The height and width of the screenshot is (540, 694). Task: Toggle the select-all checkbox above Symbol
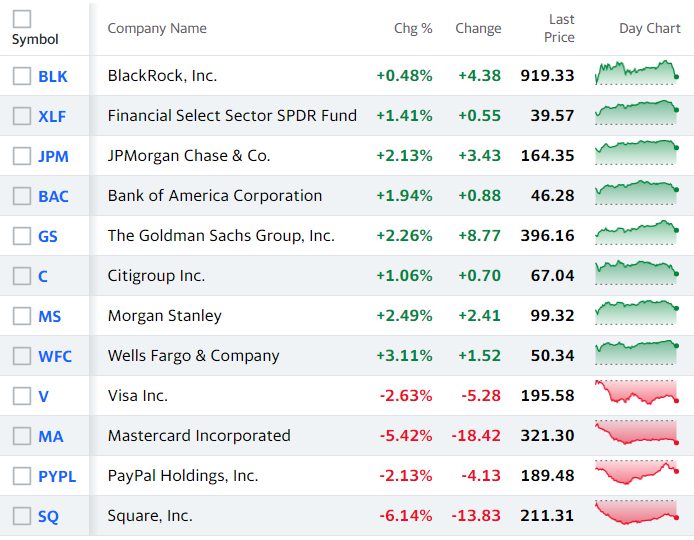click(22, 19)
